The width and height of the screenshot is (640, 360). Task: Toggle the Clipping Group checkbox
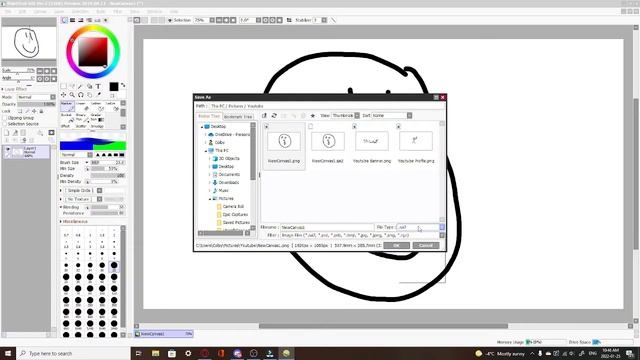click(4, 118)
